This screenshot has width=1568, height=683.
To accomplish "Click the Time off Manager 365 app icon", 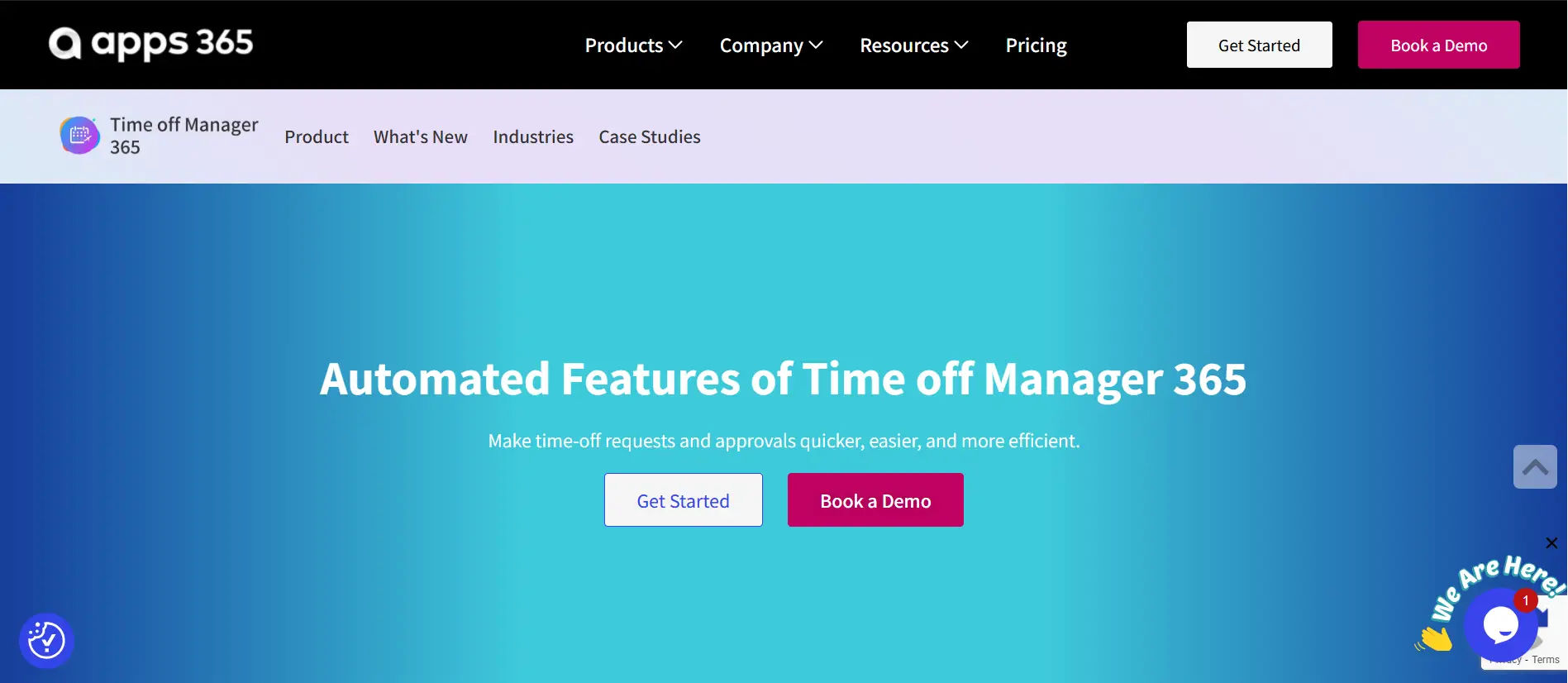I will [79, 135].
